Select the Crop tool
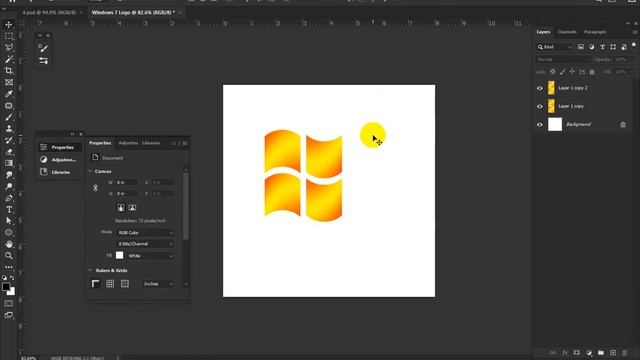Image resolution: width=640 pixels, height=360 pixels. click(9, 71)
